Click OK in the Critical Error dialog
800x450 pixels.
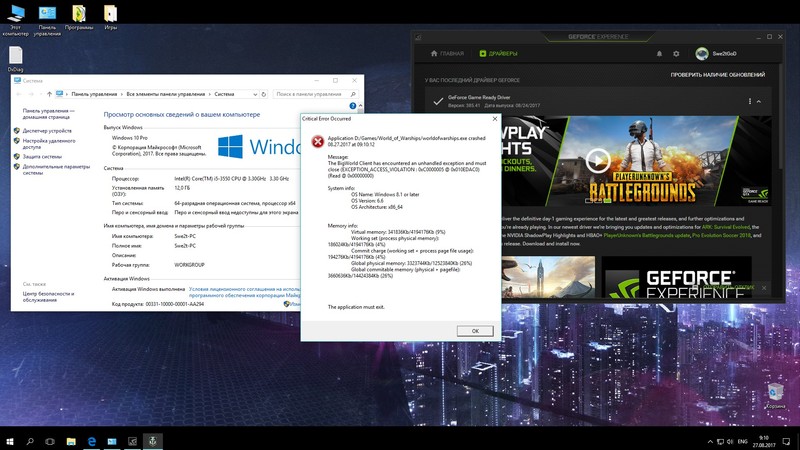coord(474,330)
